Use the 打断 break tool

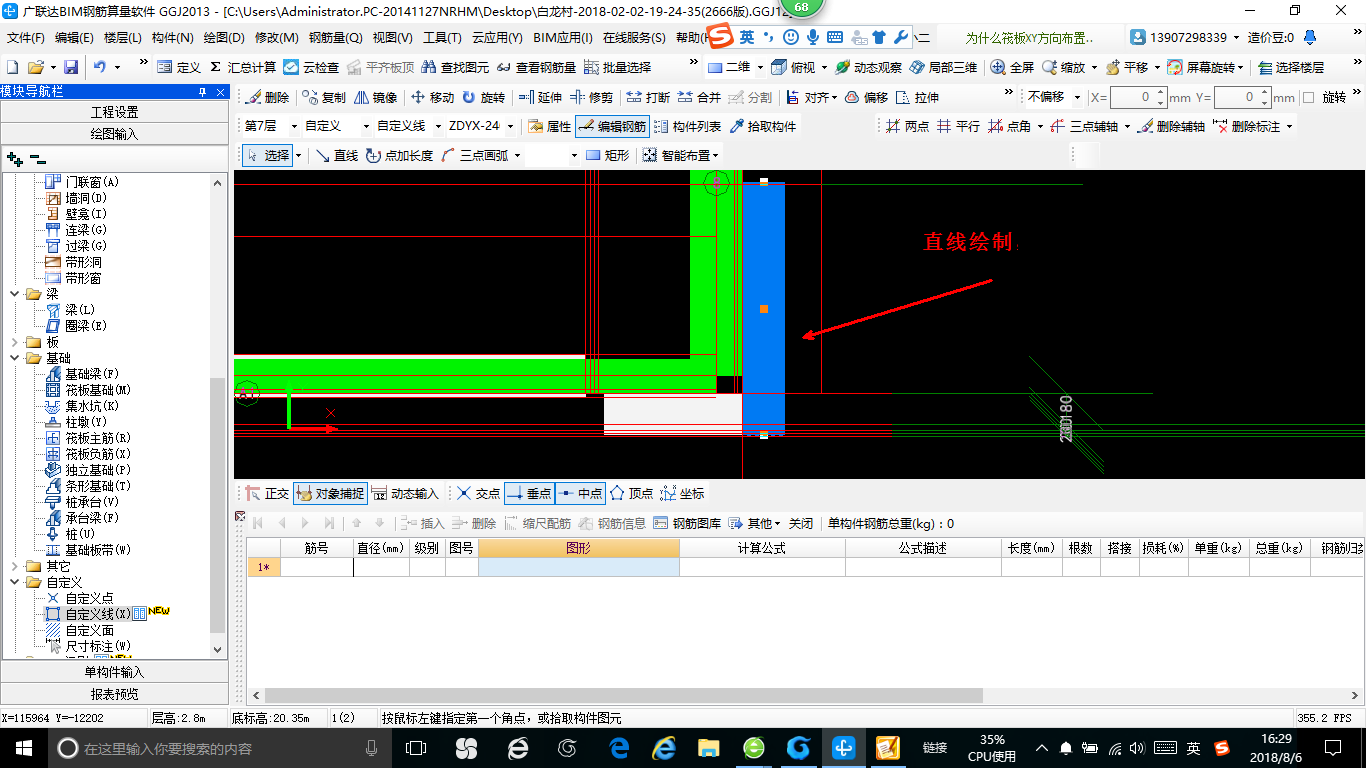[648, 97]
